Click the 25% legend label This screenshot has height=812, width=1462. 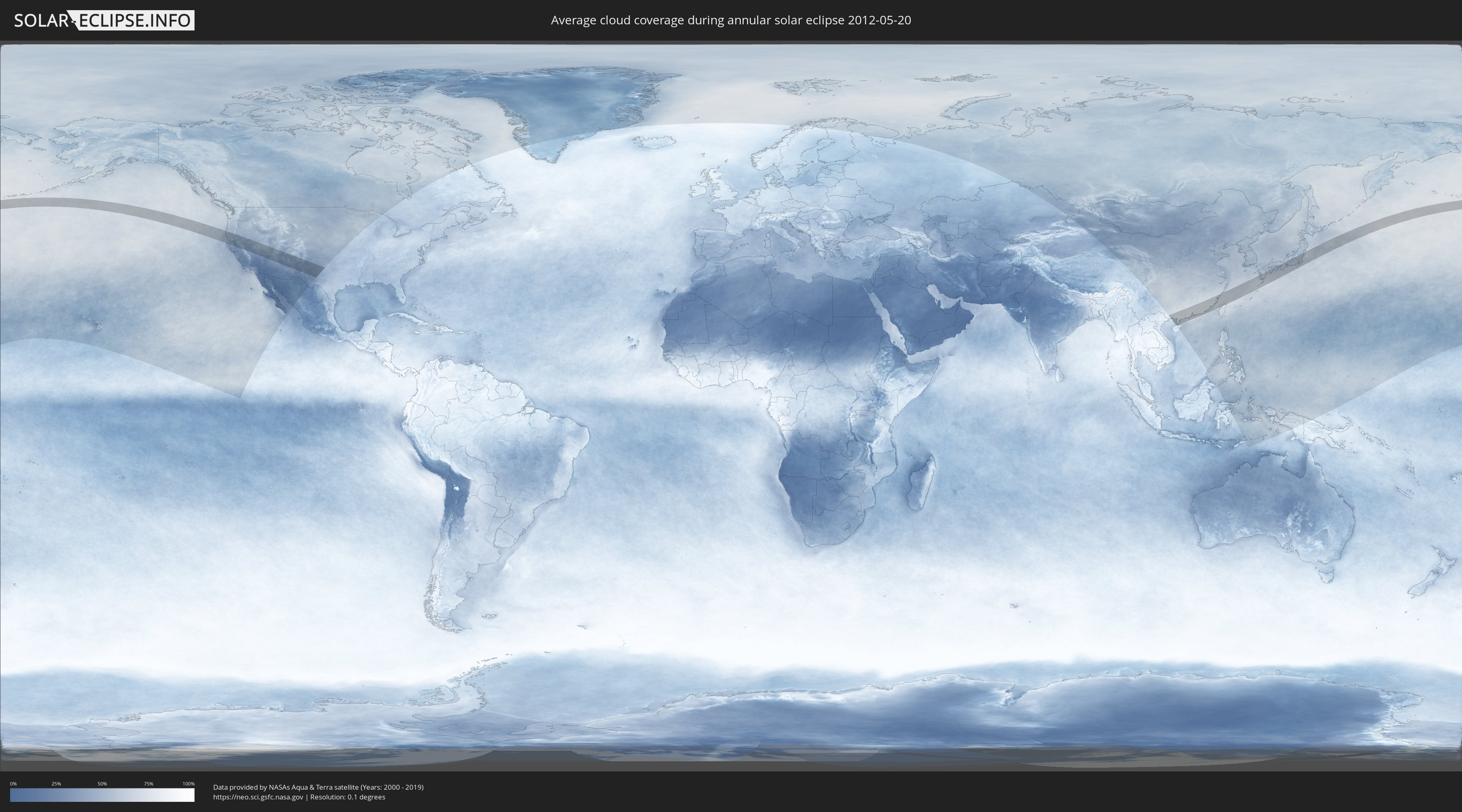pyautogui.click(x=56, y=784)
